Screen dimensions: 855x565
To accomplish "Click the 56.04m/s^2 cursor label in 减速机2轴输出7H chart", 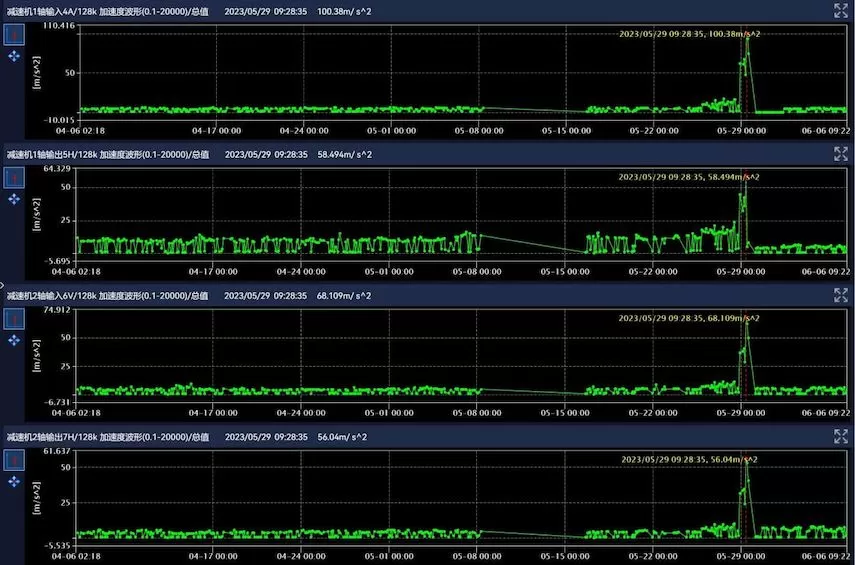I will coord(690,459).
